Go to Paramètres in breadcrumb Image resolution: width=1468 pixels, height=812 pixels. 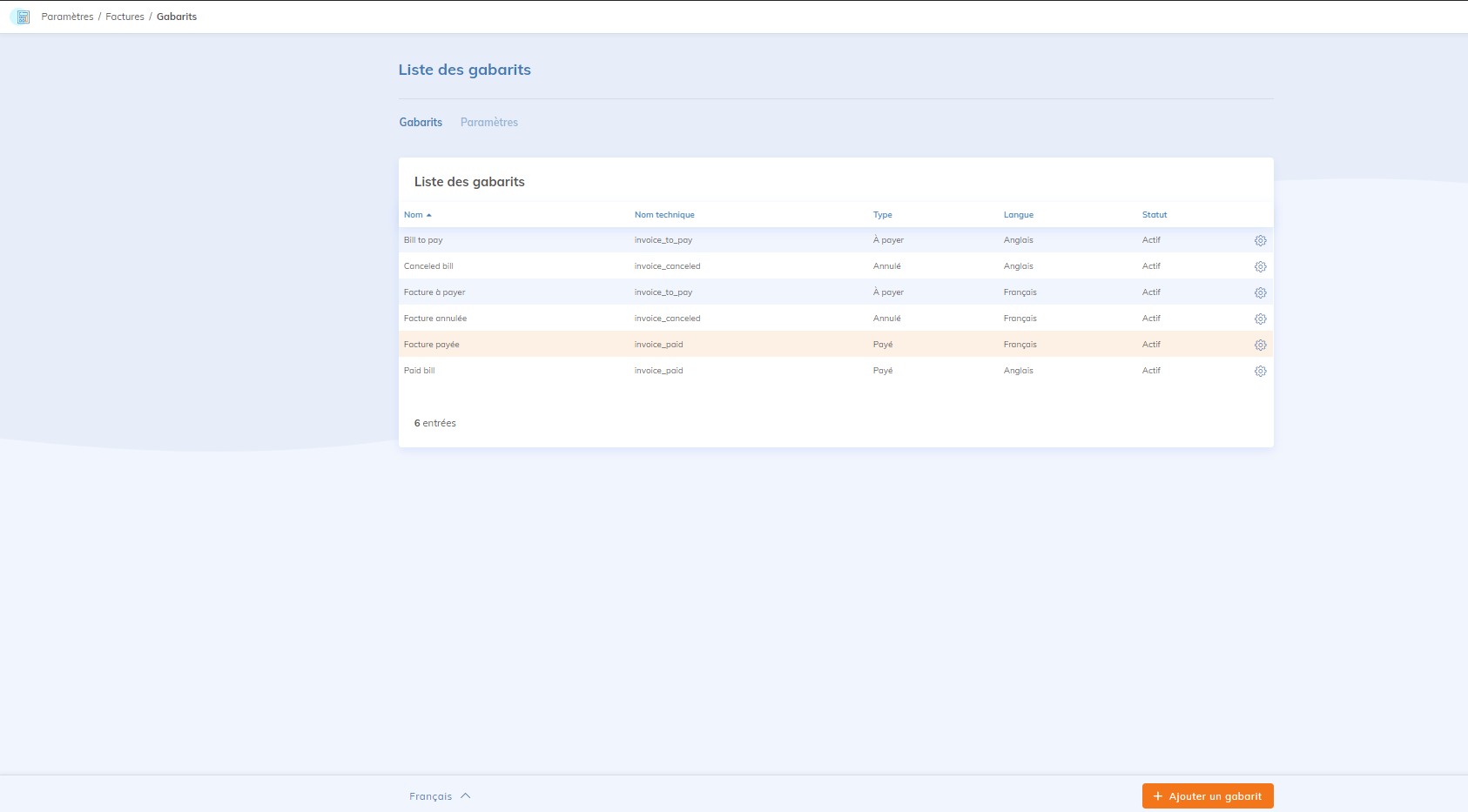[x=67, y=17]
